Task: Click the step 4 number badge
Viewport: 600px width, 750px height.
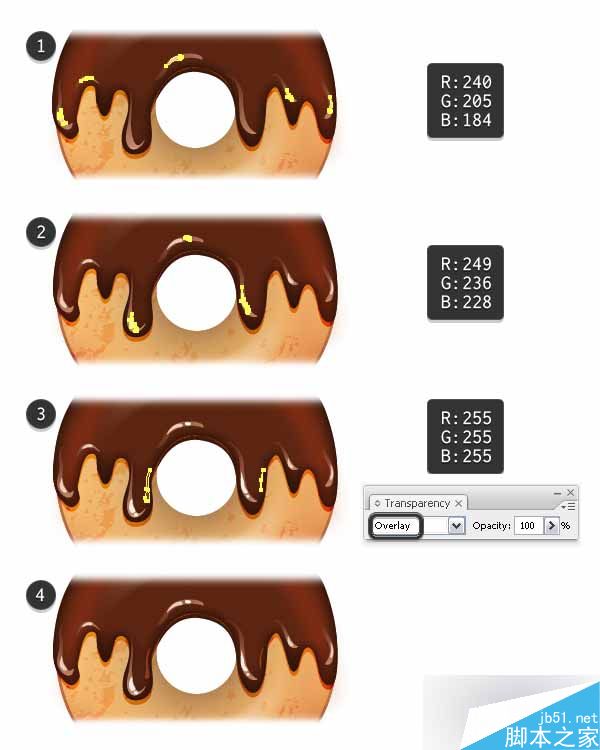Action: (x=41, y=596)
